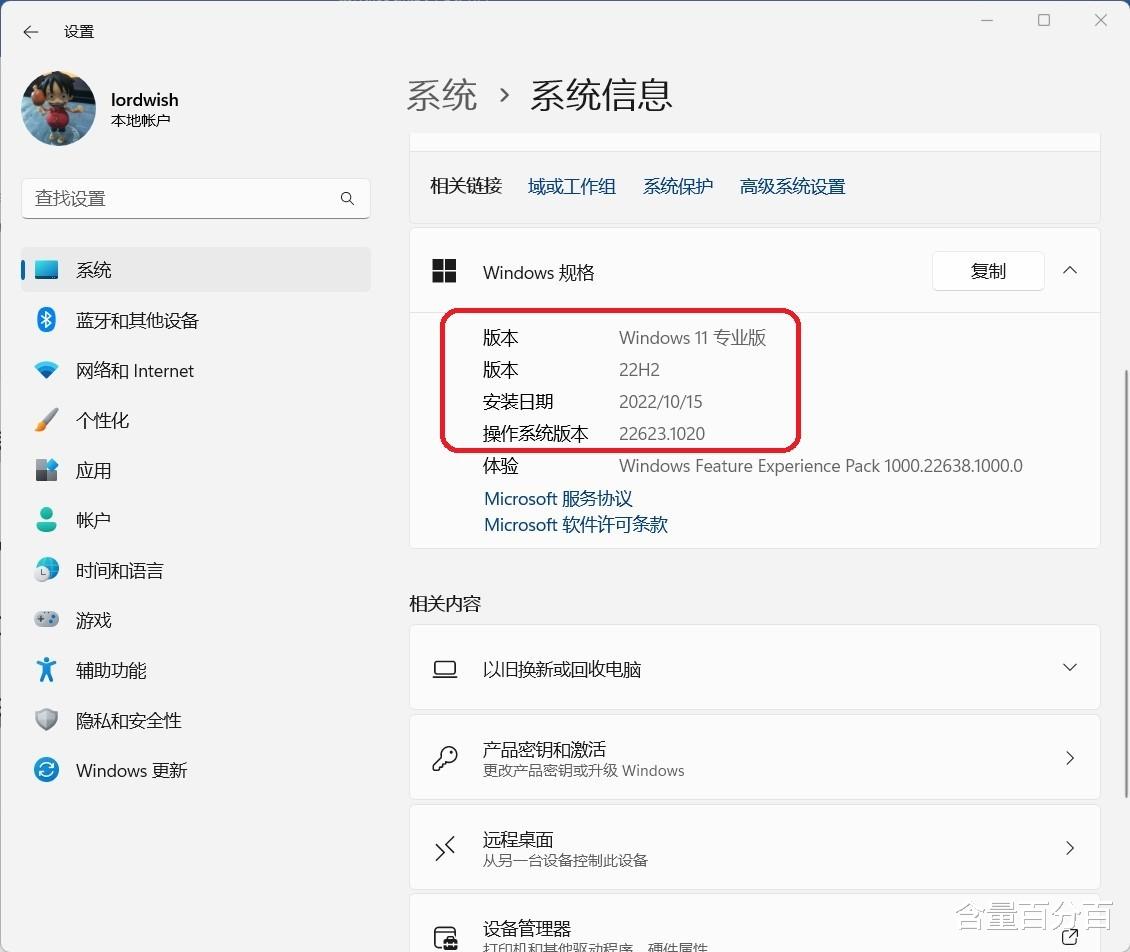Click the 辅助功能 accessibility figure icon

pos(47,670)
